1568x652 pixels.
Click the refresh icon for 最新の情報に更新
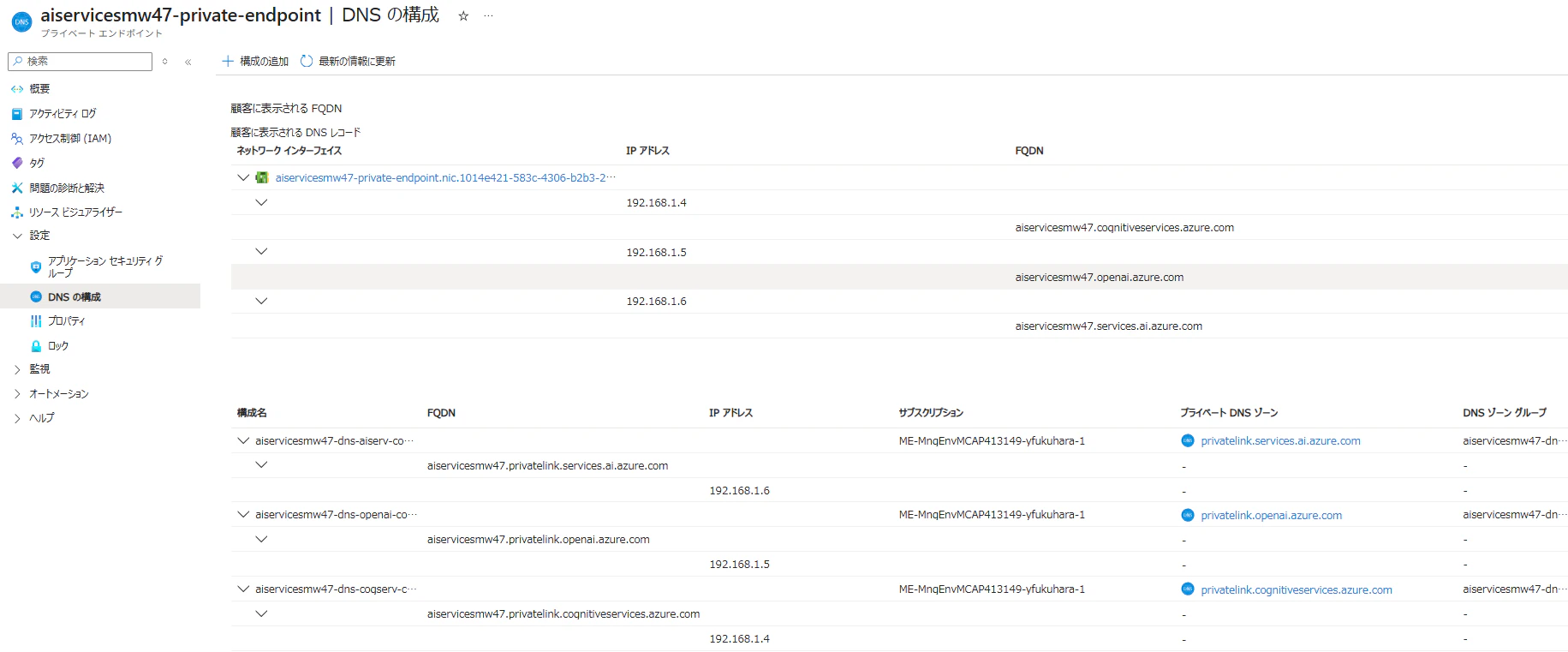(307, 61)
